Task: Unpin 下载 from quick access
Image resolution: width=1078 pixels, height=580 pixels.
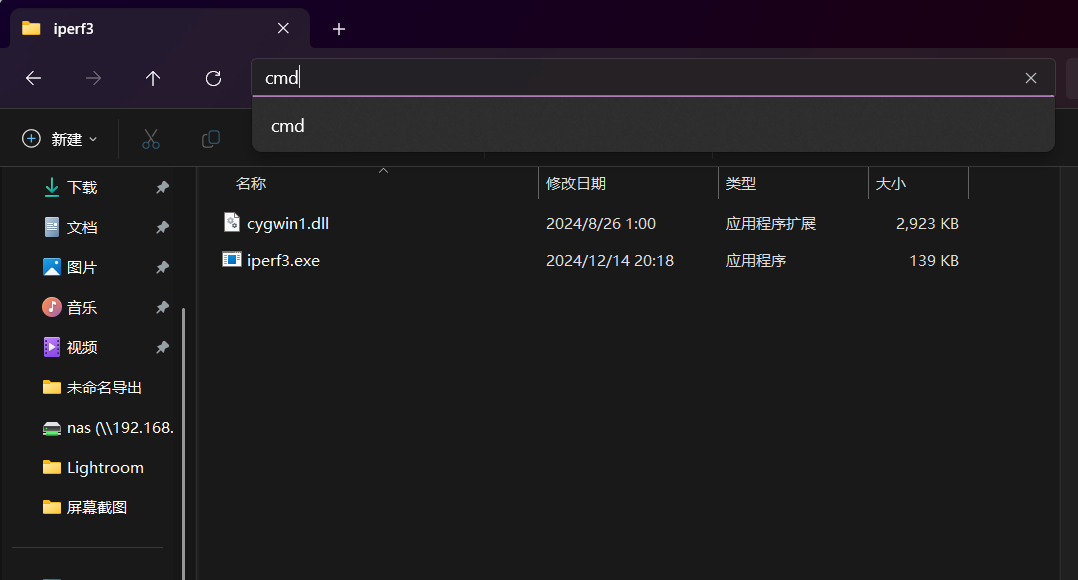Action: click(x=162, y=187)
